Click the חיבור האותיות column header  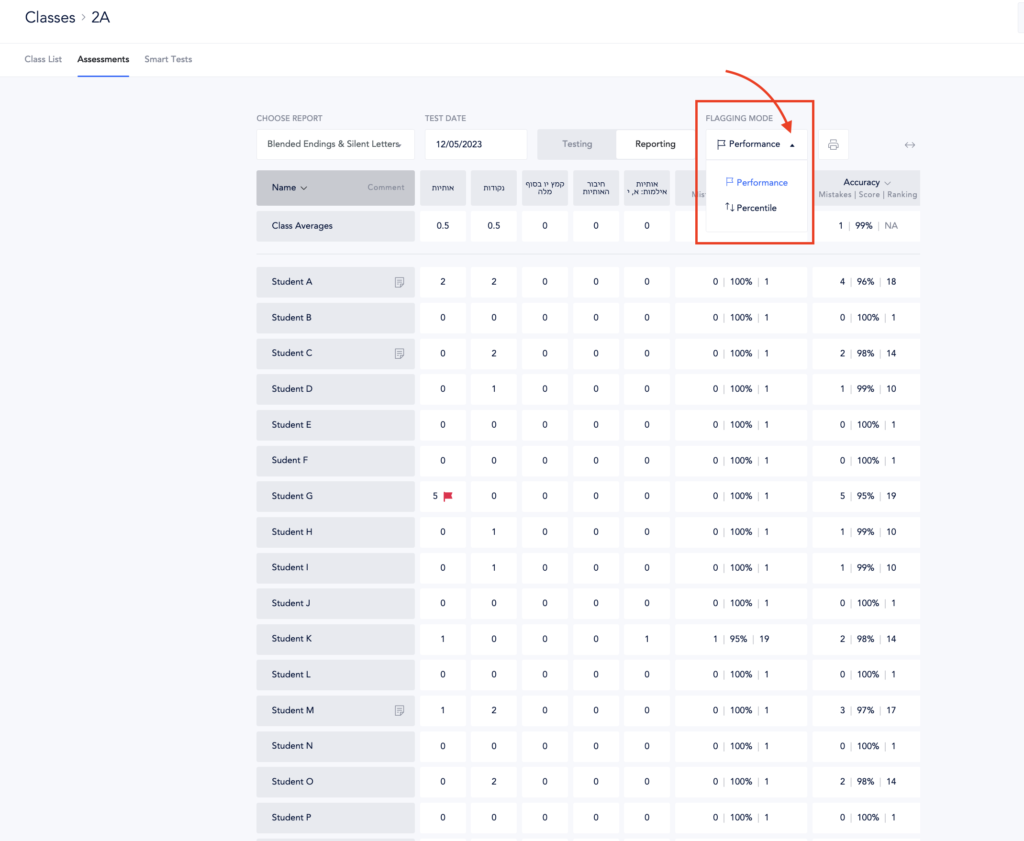(x=596, y=188)
